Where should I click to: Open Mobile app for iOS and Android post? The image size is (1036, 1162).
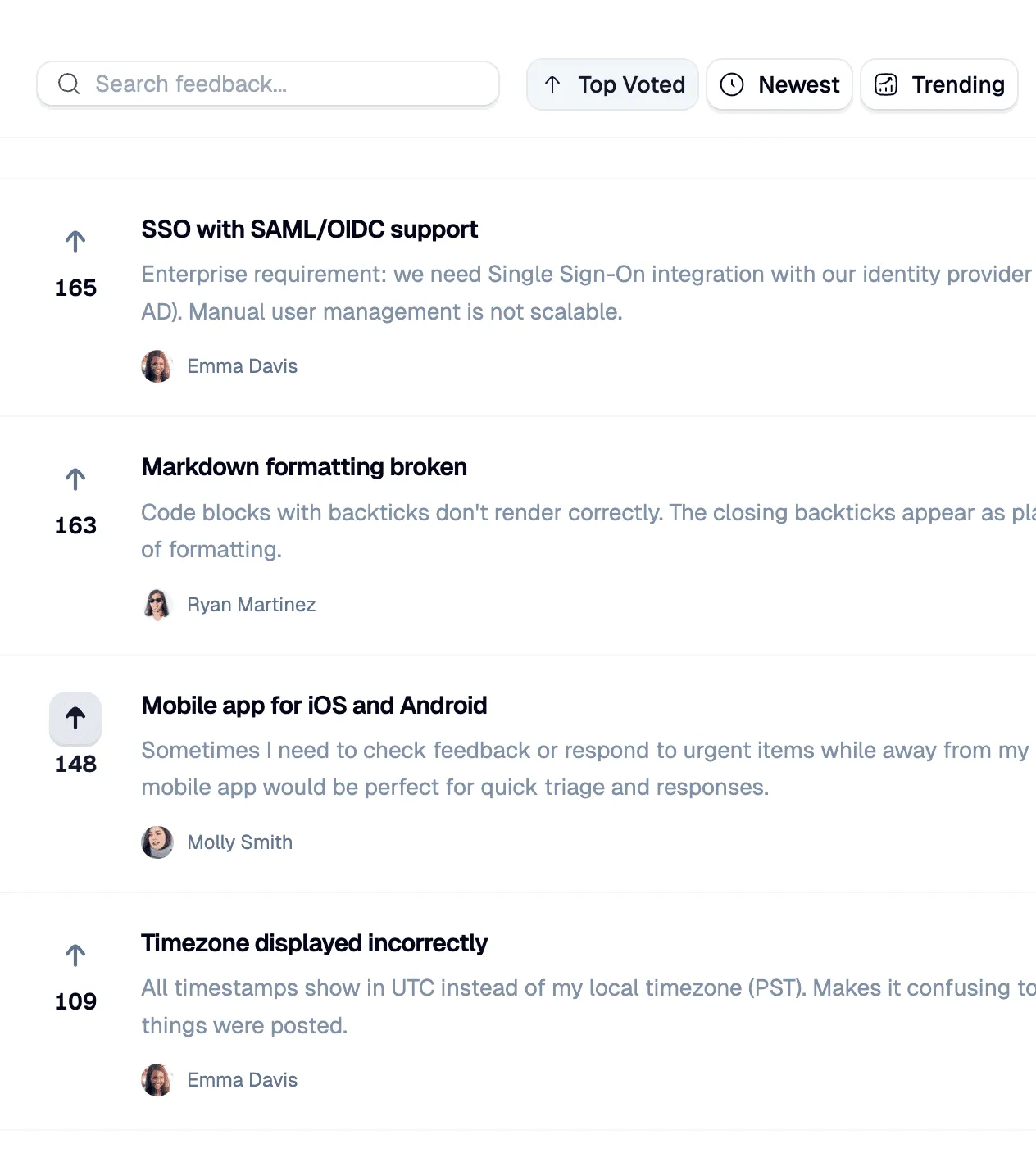(x=314, y=706)
